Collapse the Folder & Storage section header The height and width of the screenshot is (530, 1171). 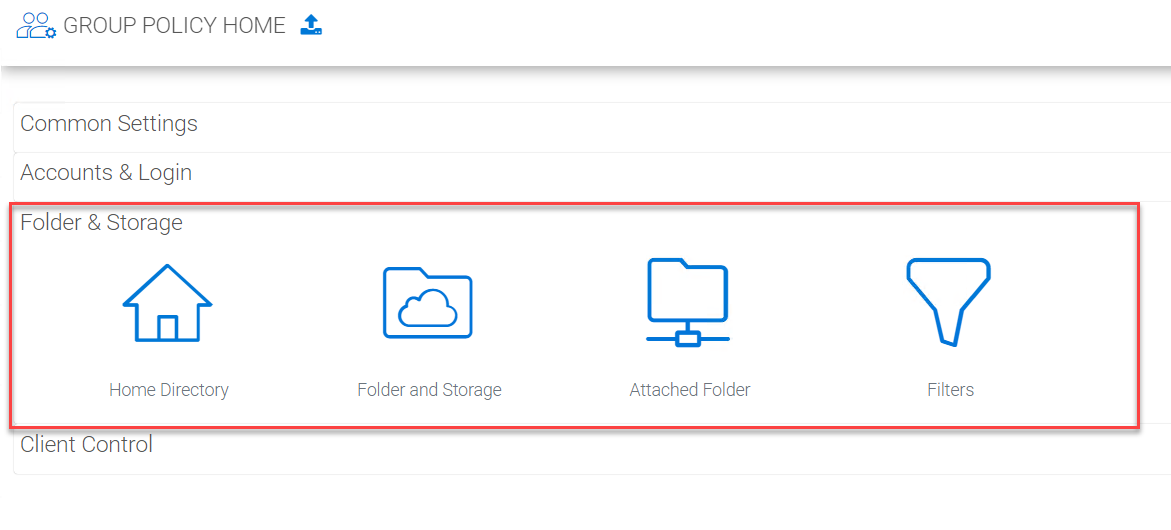(x=102, y=222)
